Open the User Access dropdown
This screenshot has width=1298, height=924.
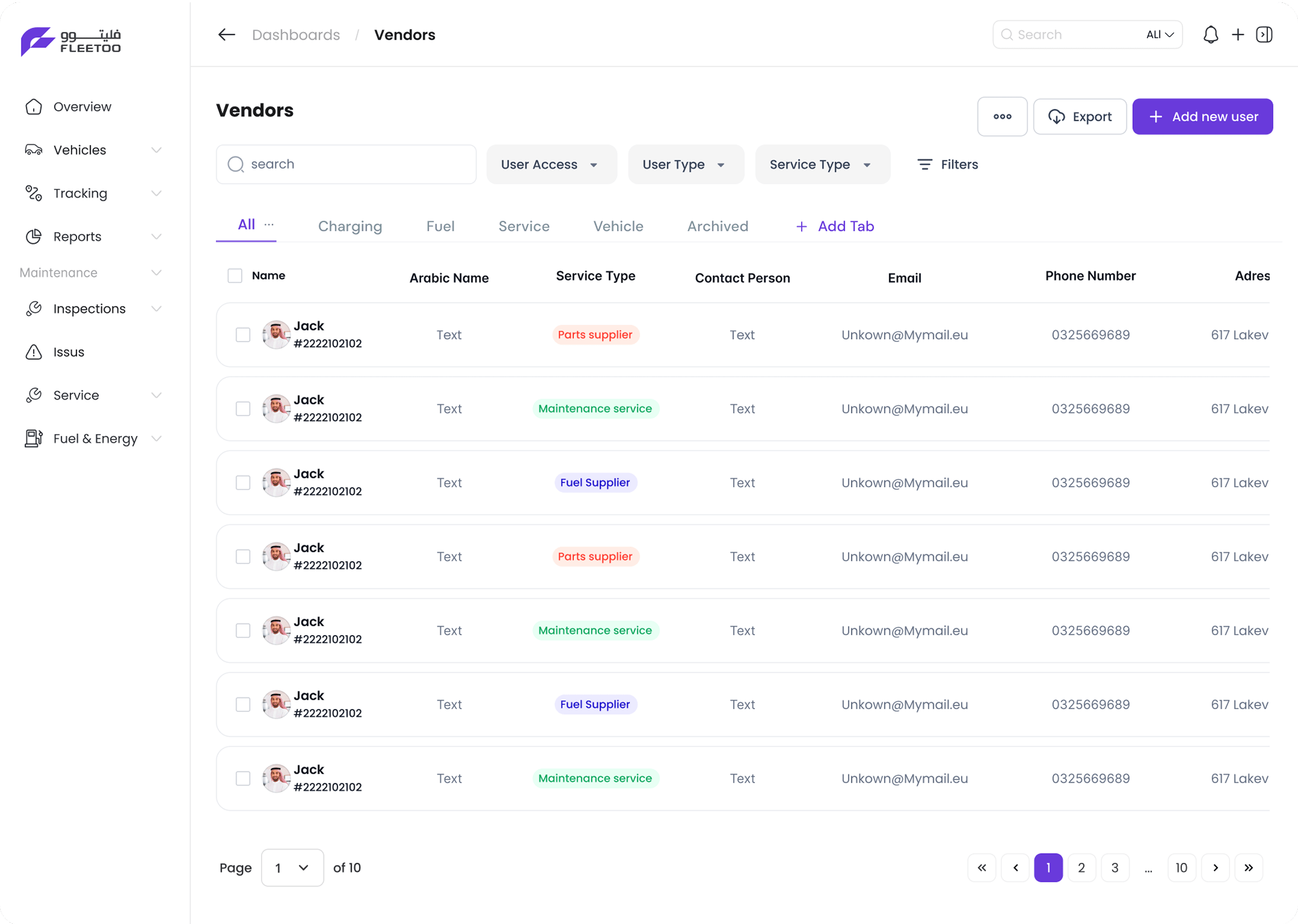[x=551, y=164]
